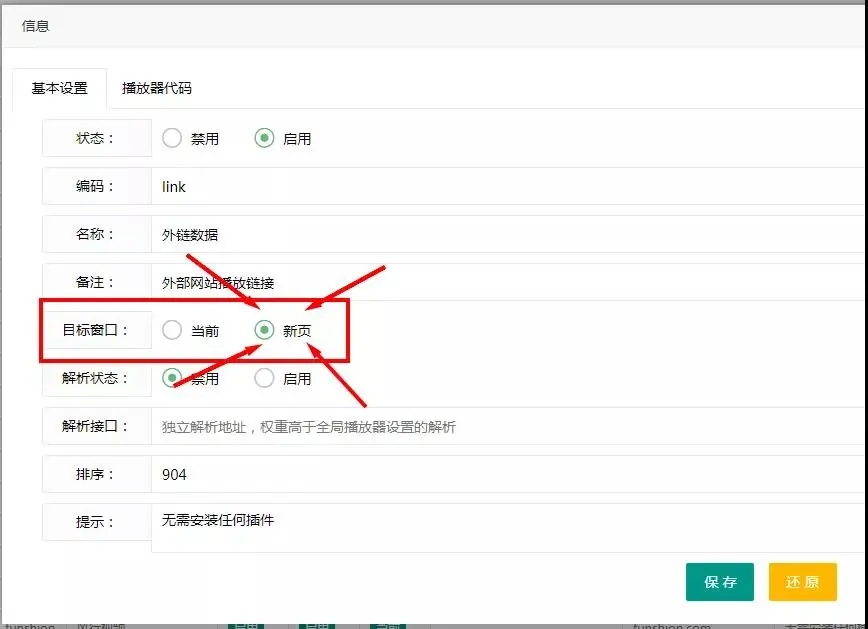Focus the 名称 field with 外链数据
868x629 pixels.
tap(500, 235)
